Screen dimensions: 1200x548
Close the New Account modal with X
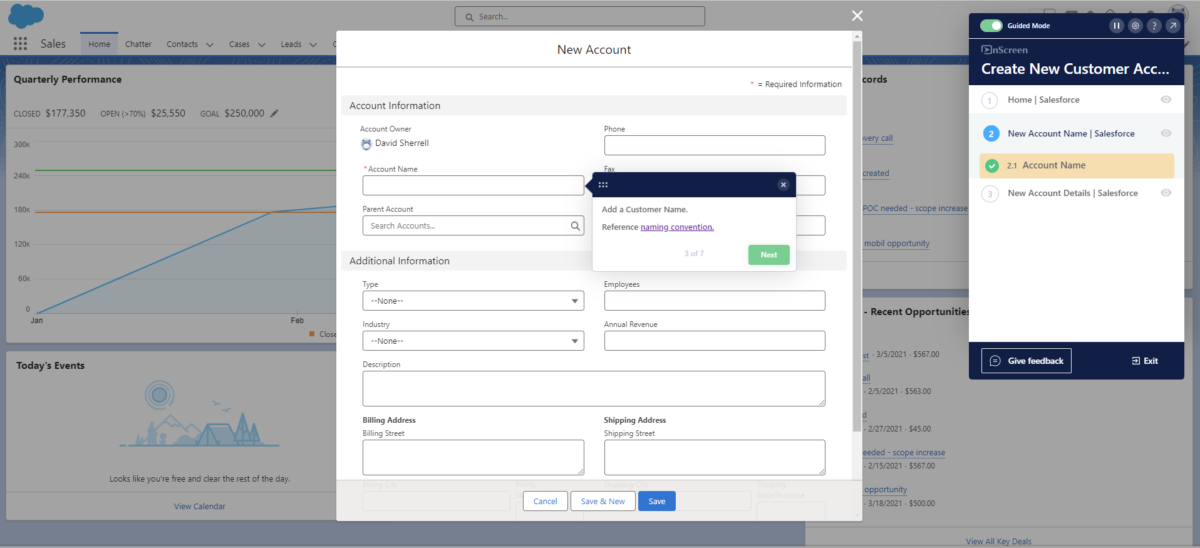coord(856,15)
